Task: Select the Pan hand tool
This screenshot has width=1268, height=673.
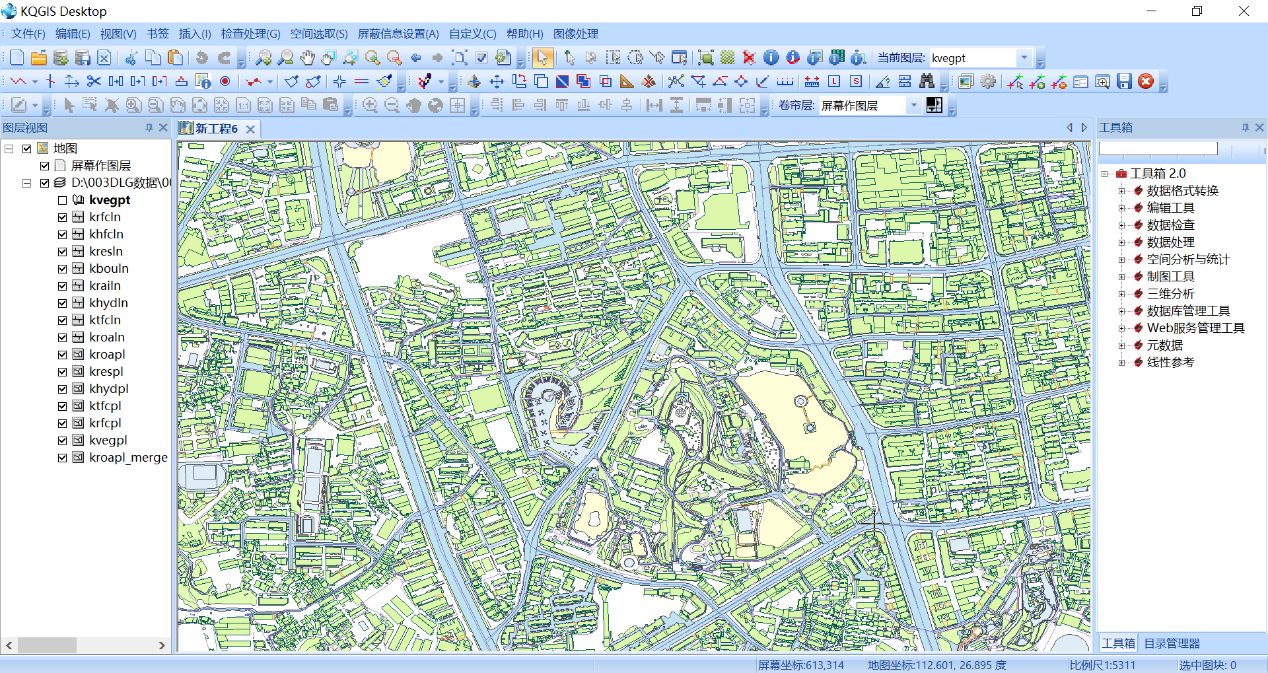Action: [308, 58]
